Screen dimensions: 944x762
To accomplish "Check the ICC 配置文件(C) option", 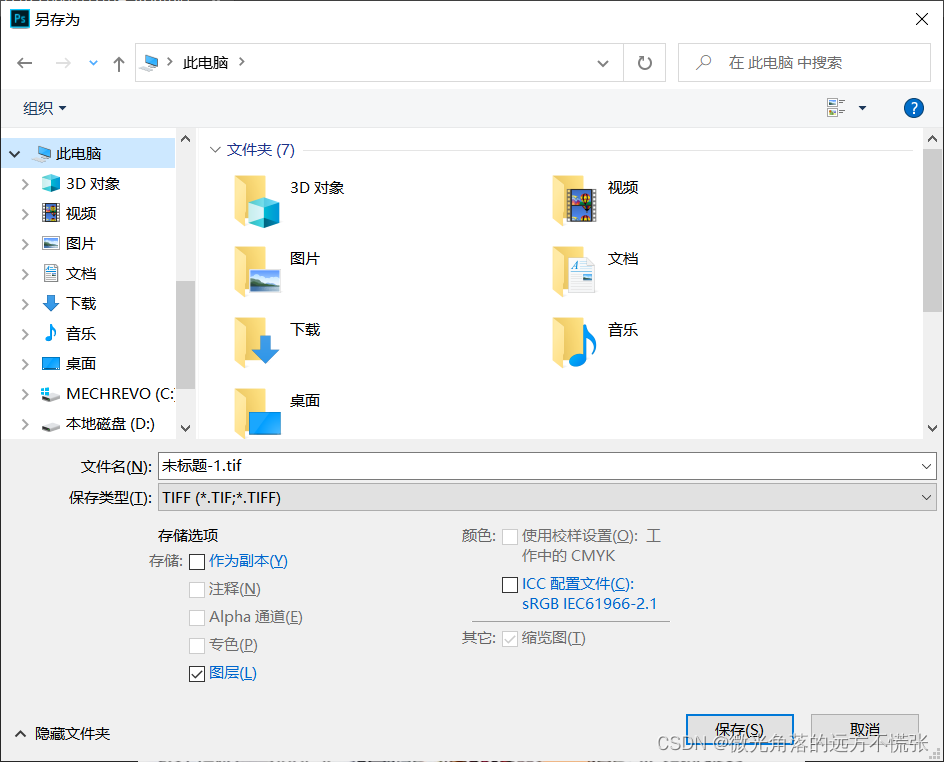I will pyautogui.click(x=510, y=584).
